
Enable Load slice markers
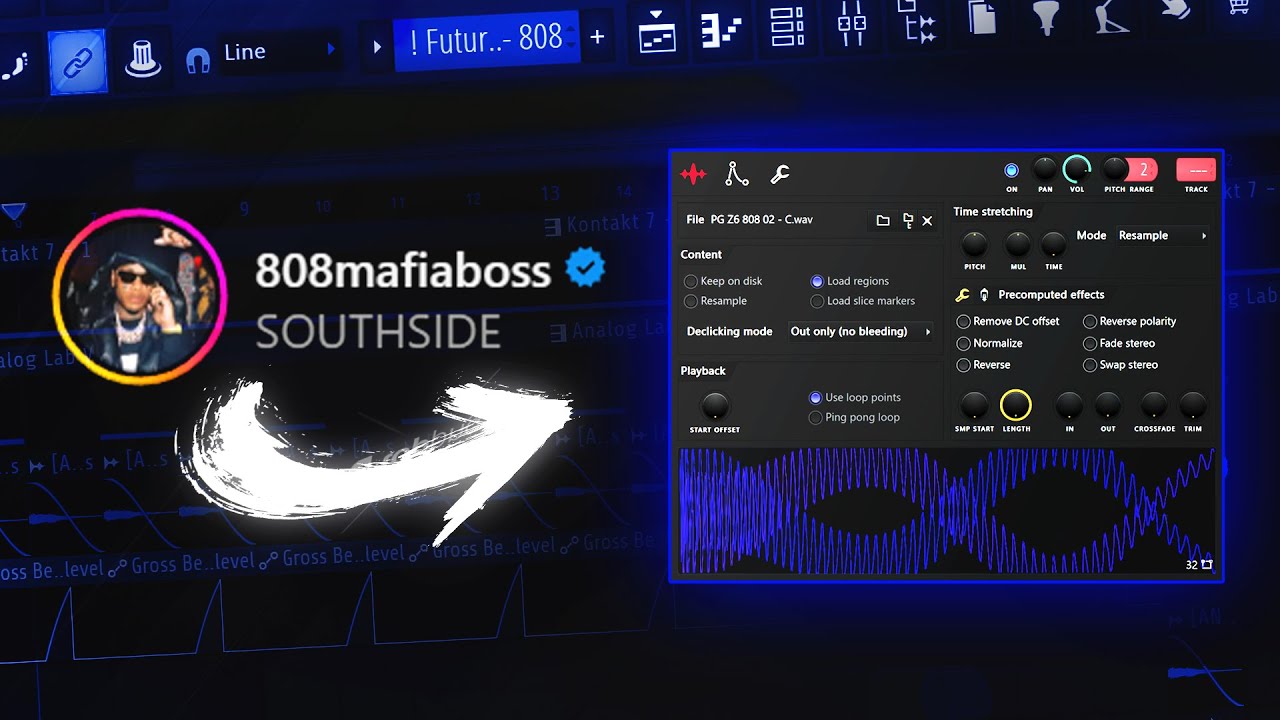click(863, 301)
